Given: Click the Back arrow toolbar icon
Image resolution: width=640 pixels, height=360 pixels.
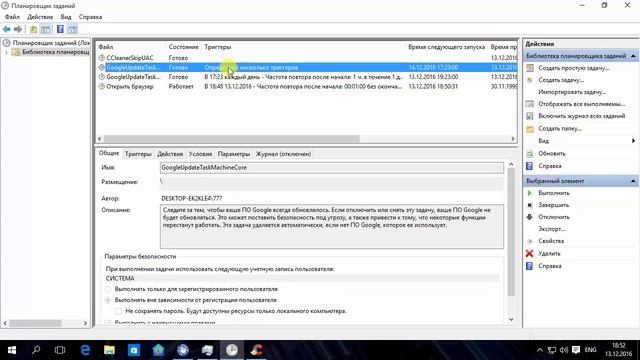Looking at the screenshot, I should coord(7,29).
